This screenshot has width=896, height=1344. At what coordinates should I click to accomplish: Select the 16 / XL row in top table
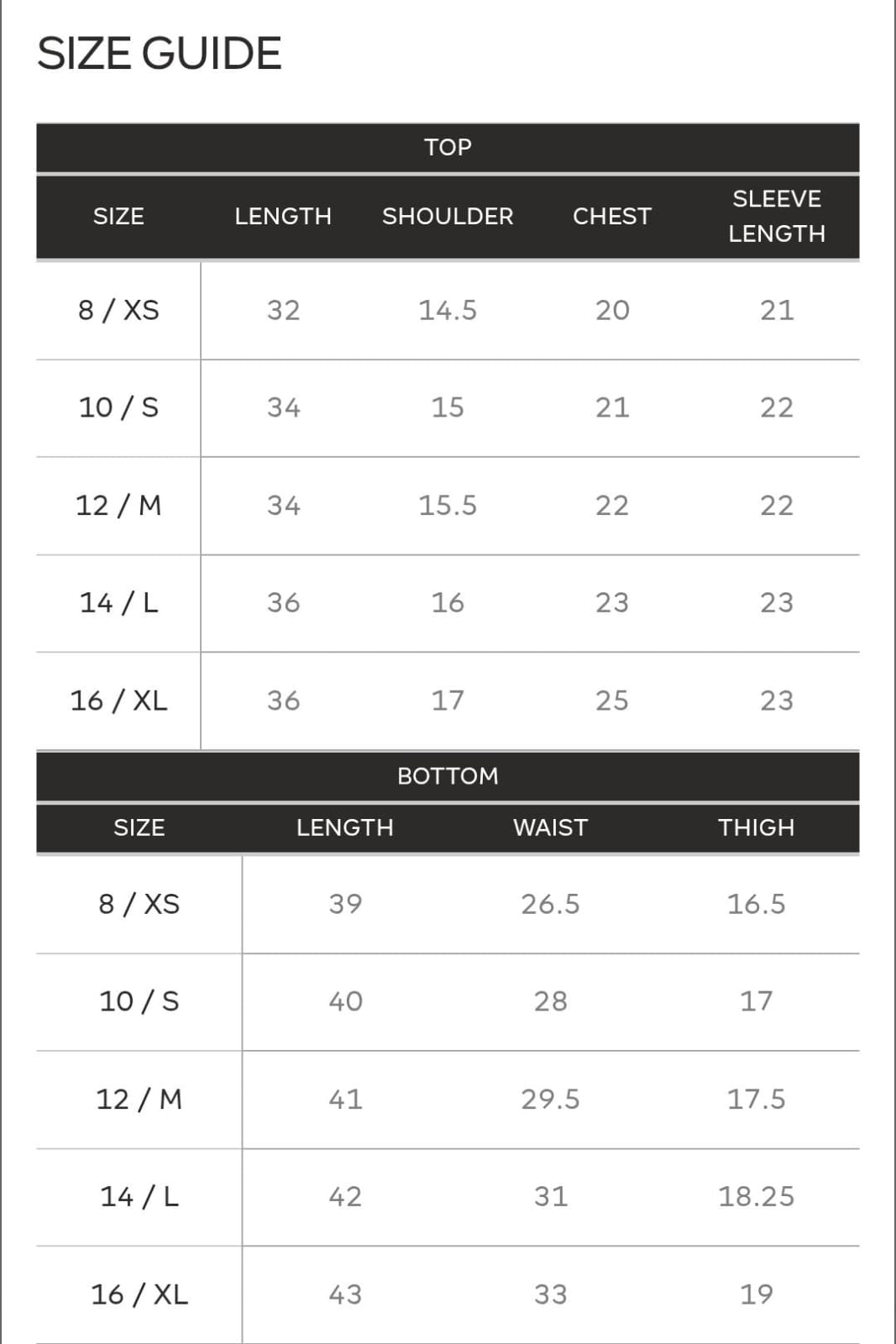coord(448,701)
